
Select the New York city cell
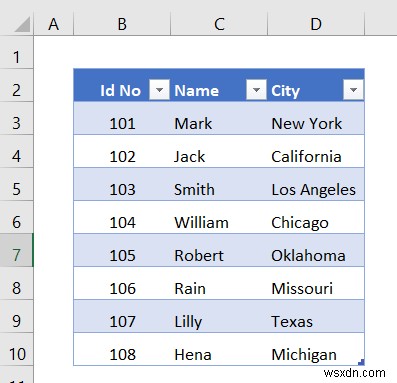pos(316,118)
